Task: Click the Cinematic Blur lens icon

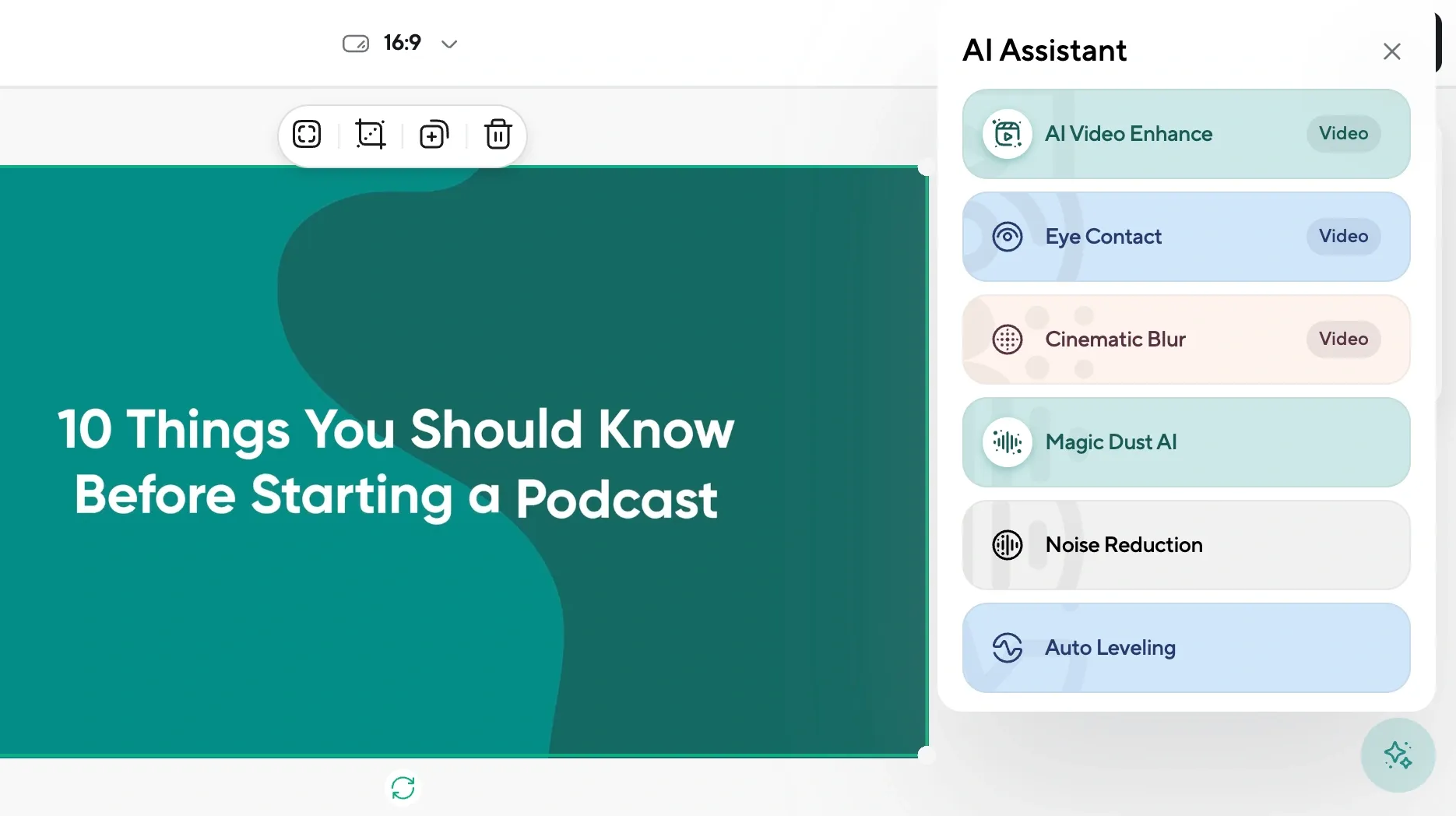Action: point(1008,339)
